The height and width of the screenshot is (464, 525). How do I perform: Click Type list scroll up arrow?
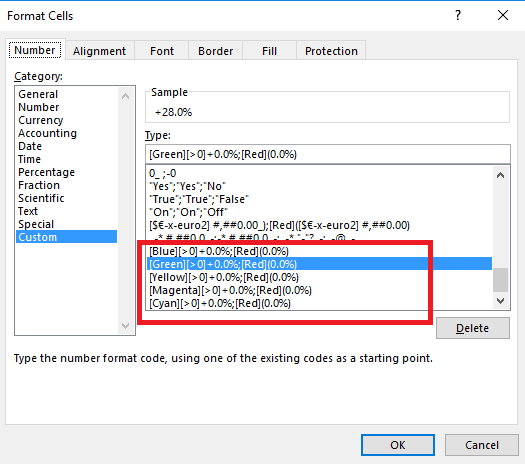pyautogui.click(x=501, y=175)
